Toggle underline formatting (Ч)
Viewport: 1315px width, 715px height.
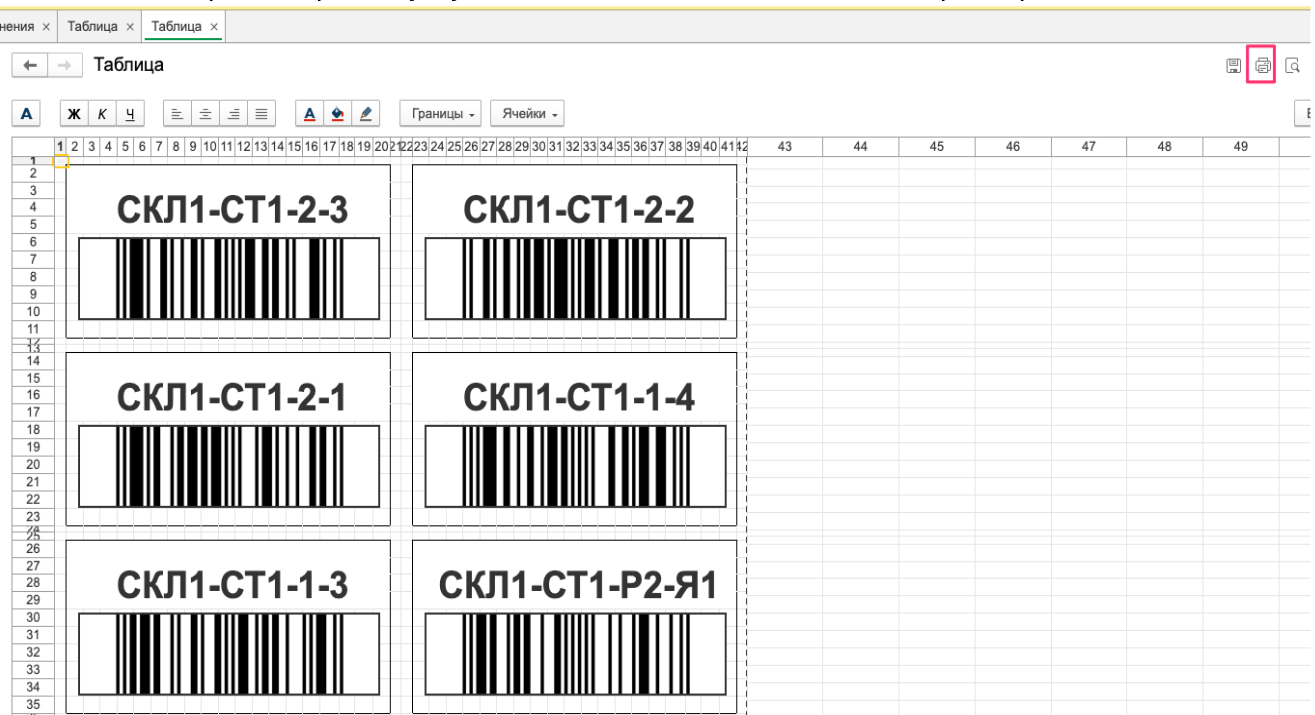coord(130,114)
